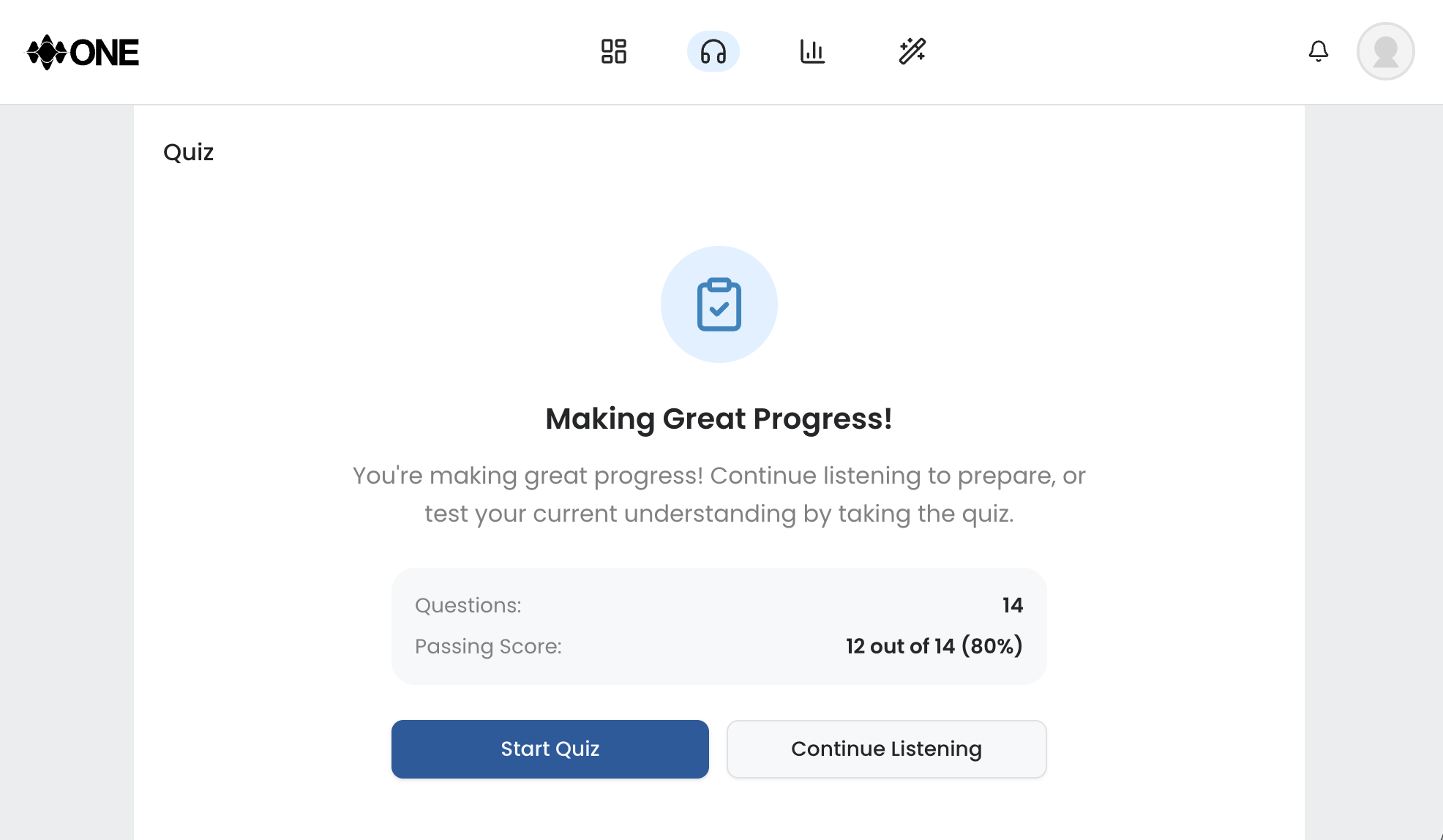Image resolution: width=1443 pixels, height=840 pixels.
Task: Activate the statistics view toggle
Action: point(813,51)
